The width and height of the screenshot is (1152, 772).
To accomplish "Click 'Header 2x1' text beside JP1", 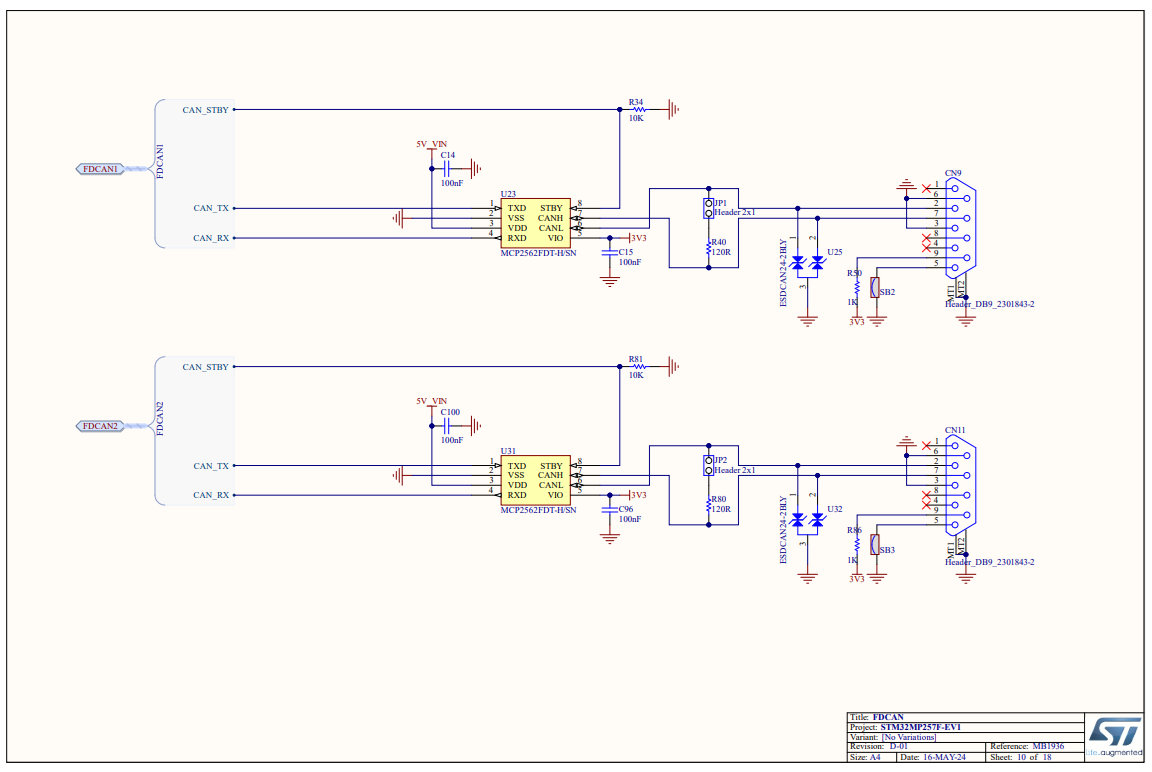I will click(735, 212).
